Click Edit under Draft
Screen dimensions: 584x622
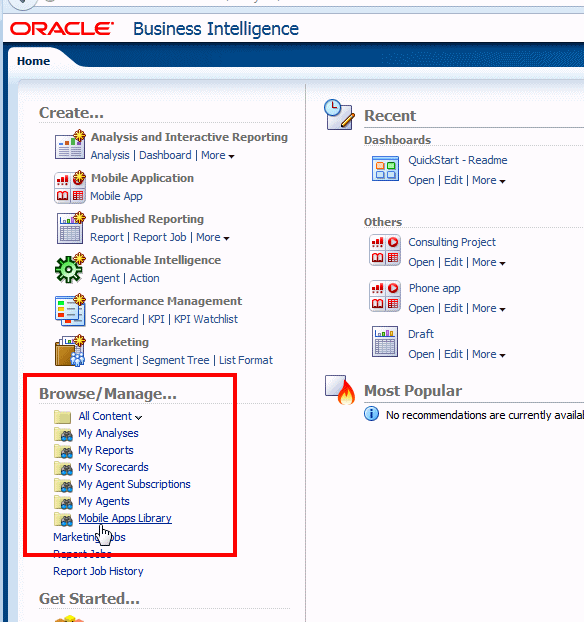coord(453,354)
